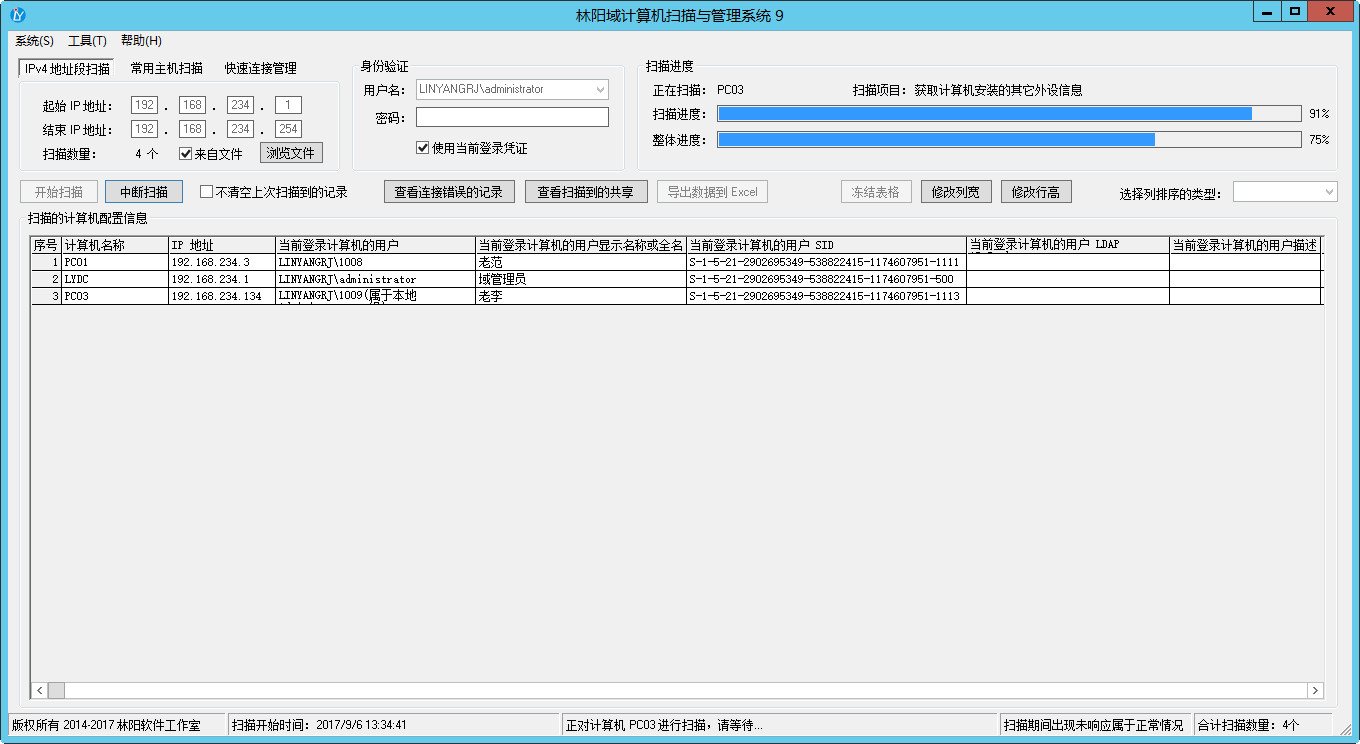Click the 浏览文件 button

(x=291, y=153)
